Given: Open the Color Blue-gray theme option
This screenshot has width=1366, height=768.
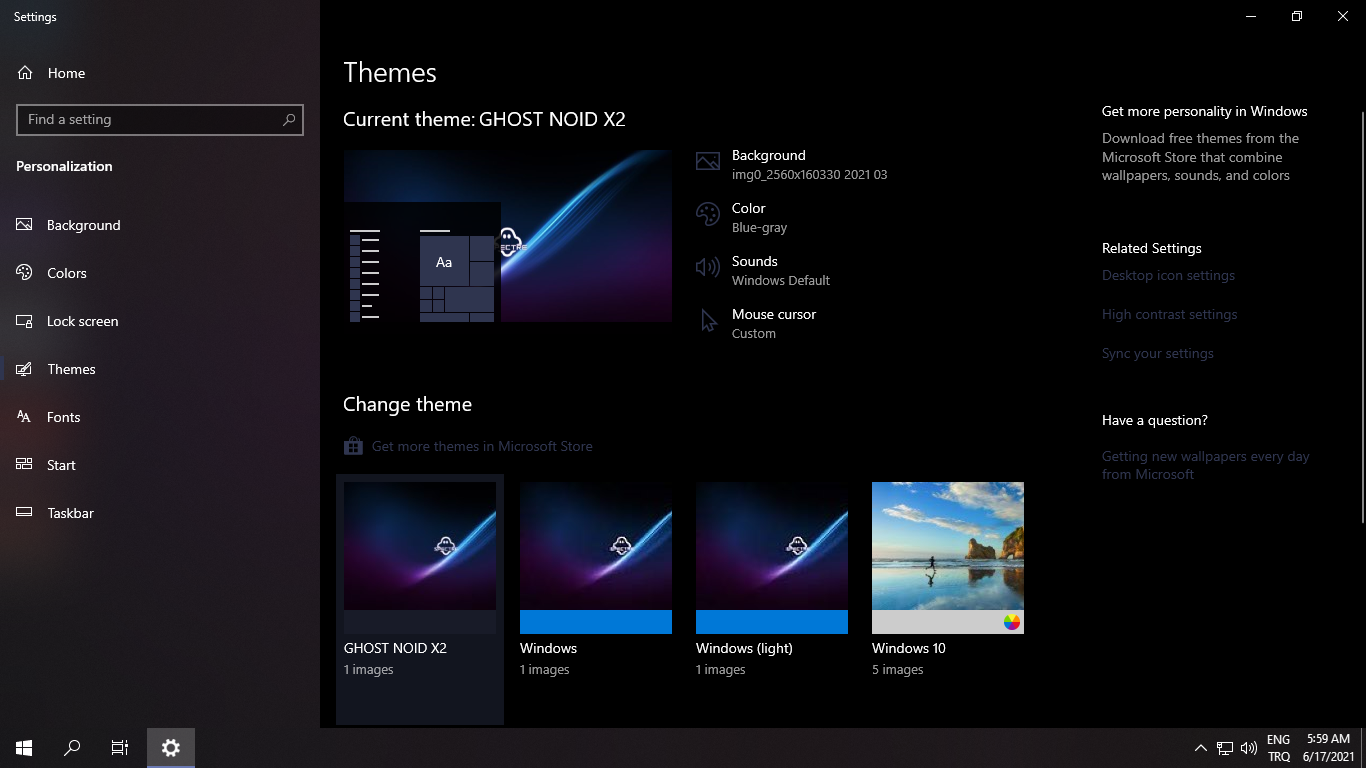Looking at the screenshot, I should (742, 217).
